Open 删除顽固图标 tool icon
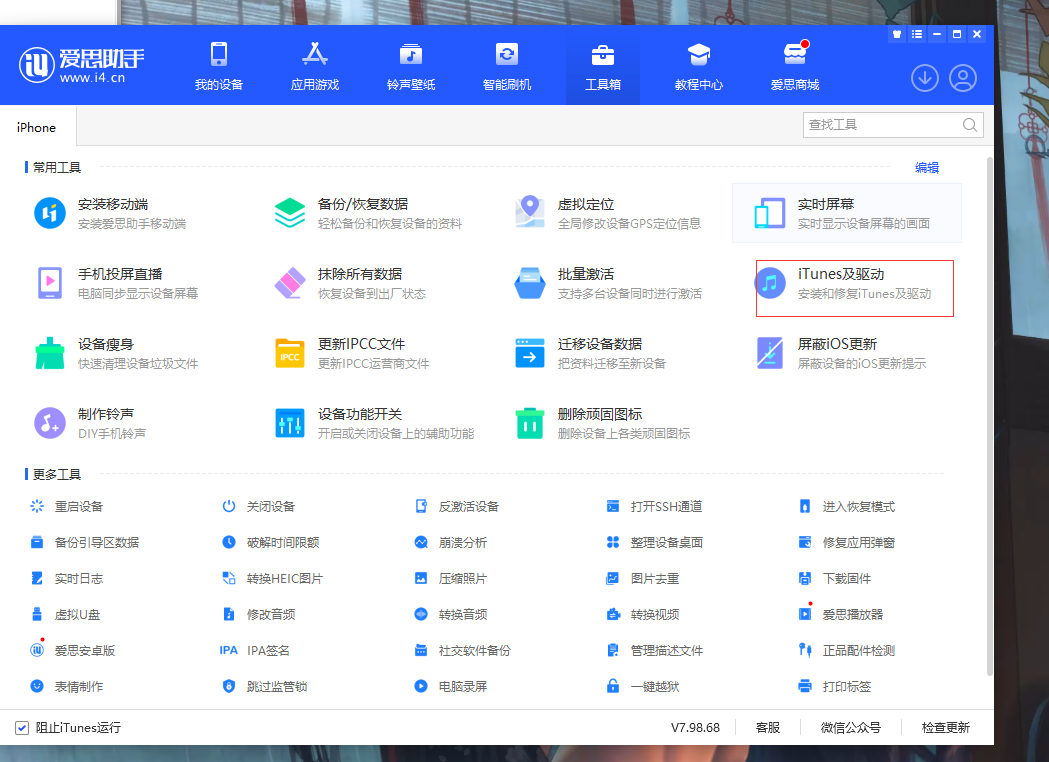1049x762 pixels. (530, 423)
